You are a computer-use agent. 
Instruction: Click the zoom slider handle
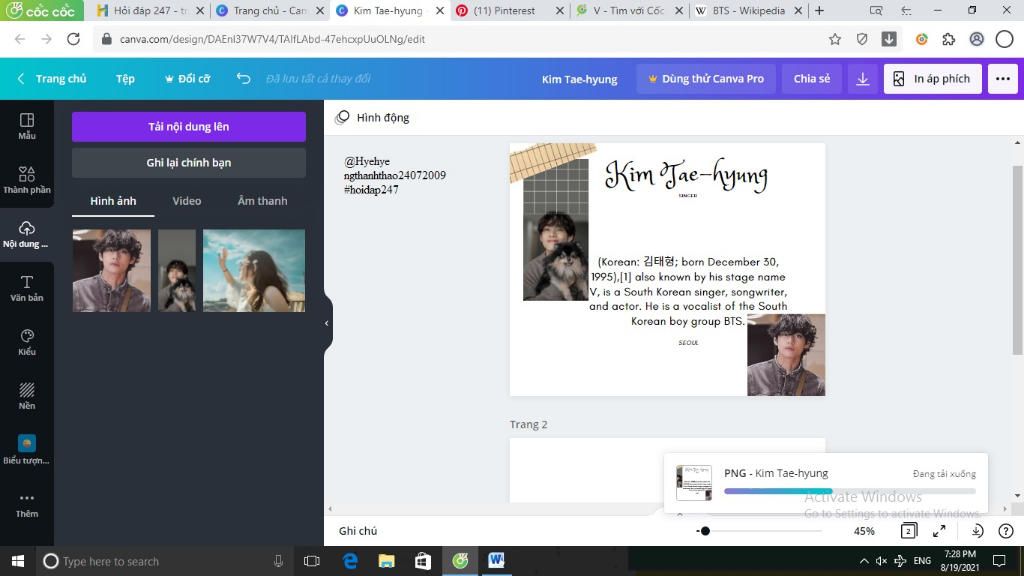[x=705, y=531]
